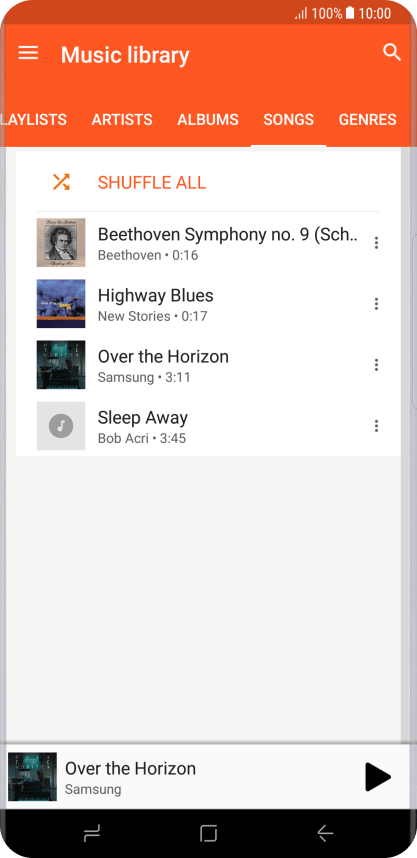417x858 pixels.
Task: Switch to the Genres tab
Action: [x=367, y=119]
